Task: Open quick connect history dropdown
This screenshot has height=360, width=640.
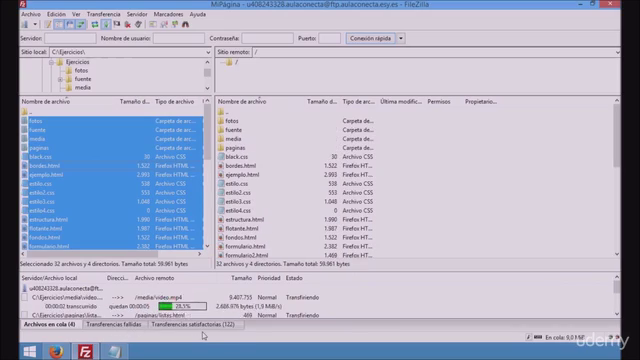Action: [x=401, y=38]
